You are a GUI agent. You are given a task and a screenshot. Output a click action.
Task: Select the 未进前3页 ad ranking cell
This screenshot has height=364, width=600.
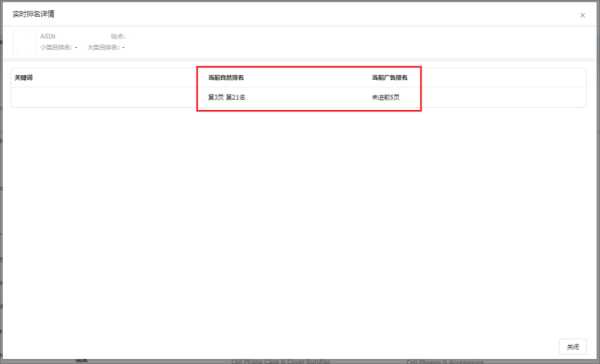click(x=386, y=98)
